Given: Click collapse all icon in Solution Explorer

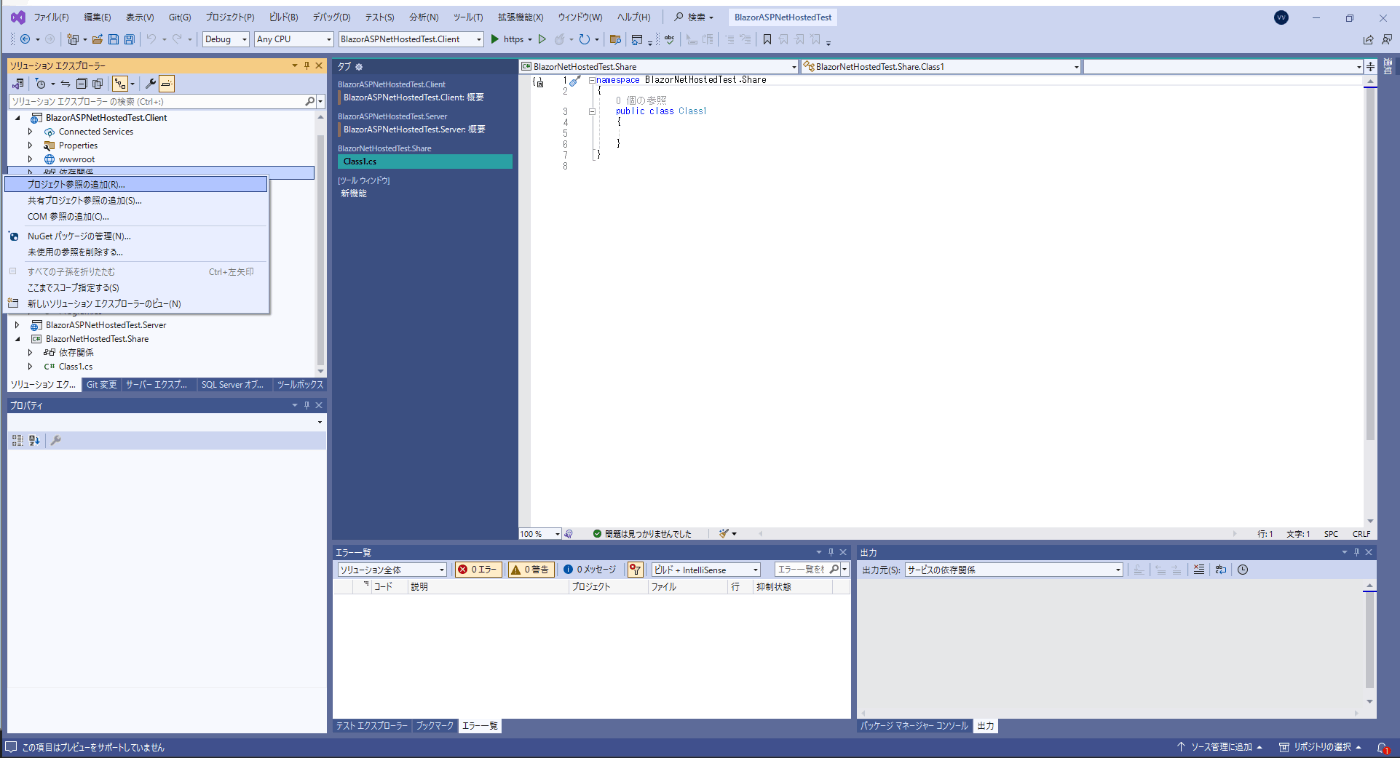Looking at the screenshot, I should pyautogui.click(x=82, y=84).
